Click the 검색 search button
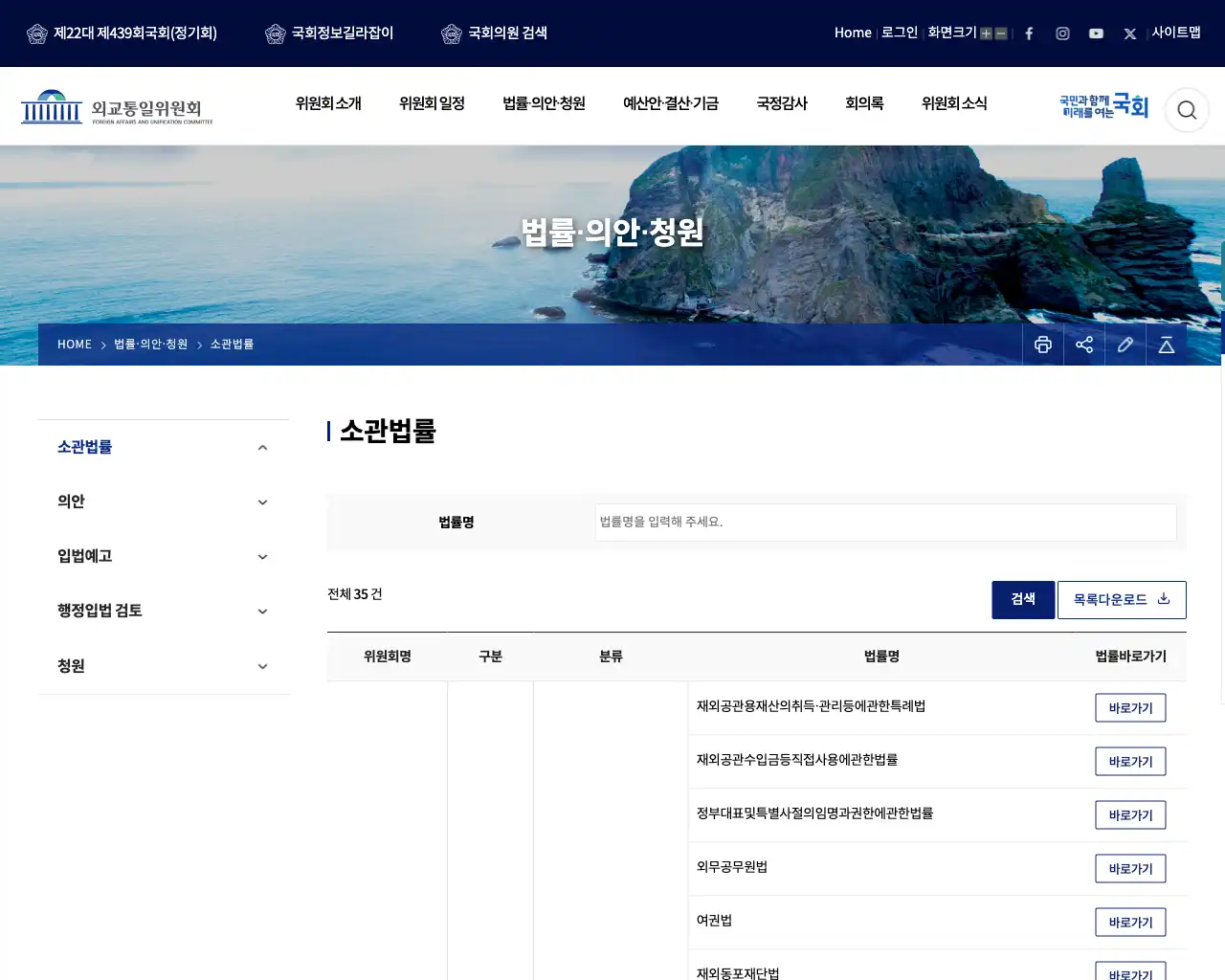1225x980 pixels. 1023,600
